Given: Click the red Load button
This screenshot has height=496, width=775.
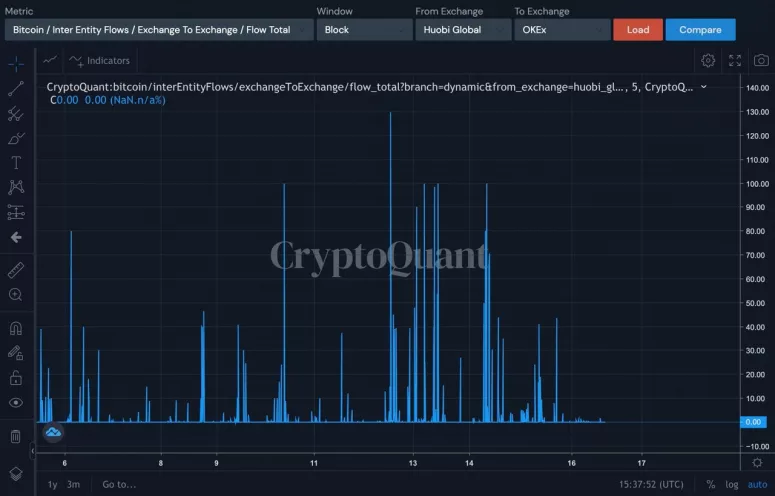Looking at the screenshot, I should click(x=638, y=30).
